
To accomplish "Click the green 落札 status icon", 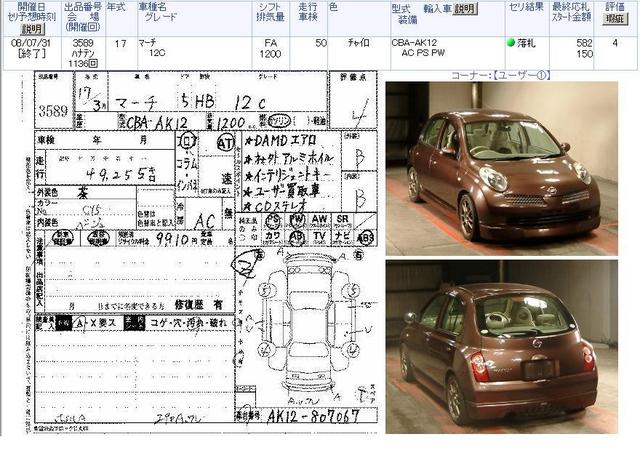I will click(x=510, y=42).
